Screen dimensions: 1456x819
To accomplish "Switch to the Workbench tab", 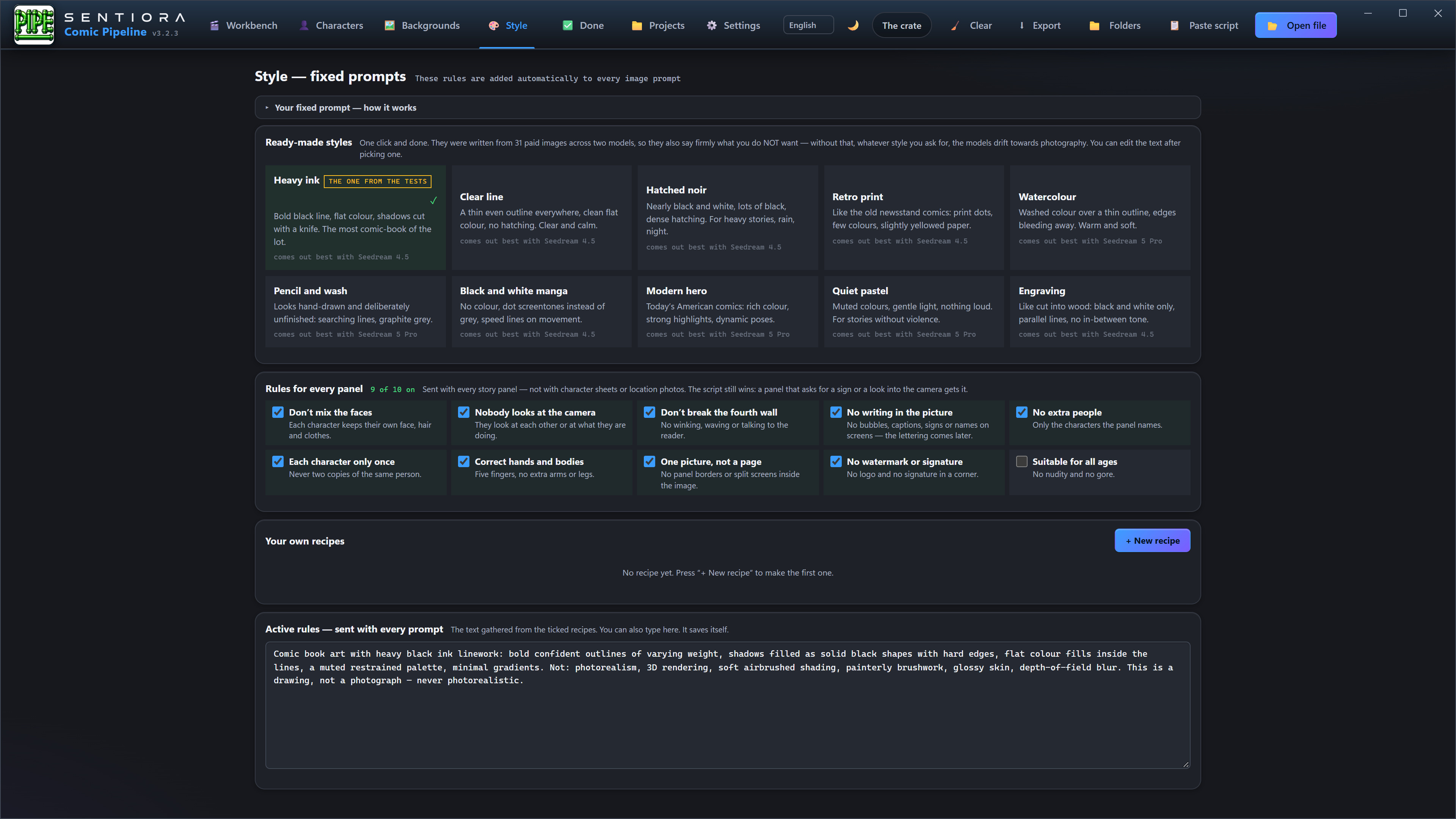I will (x=243, y=25).
